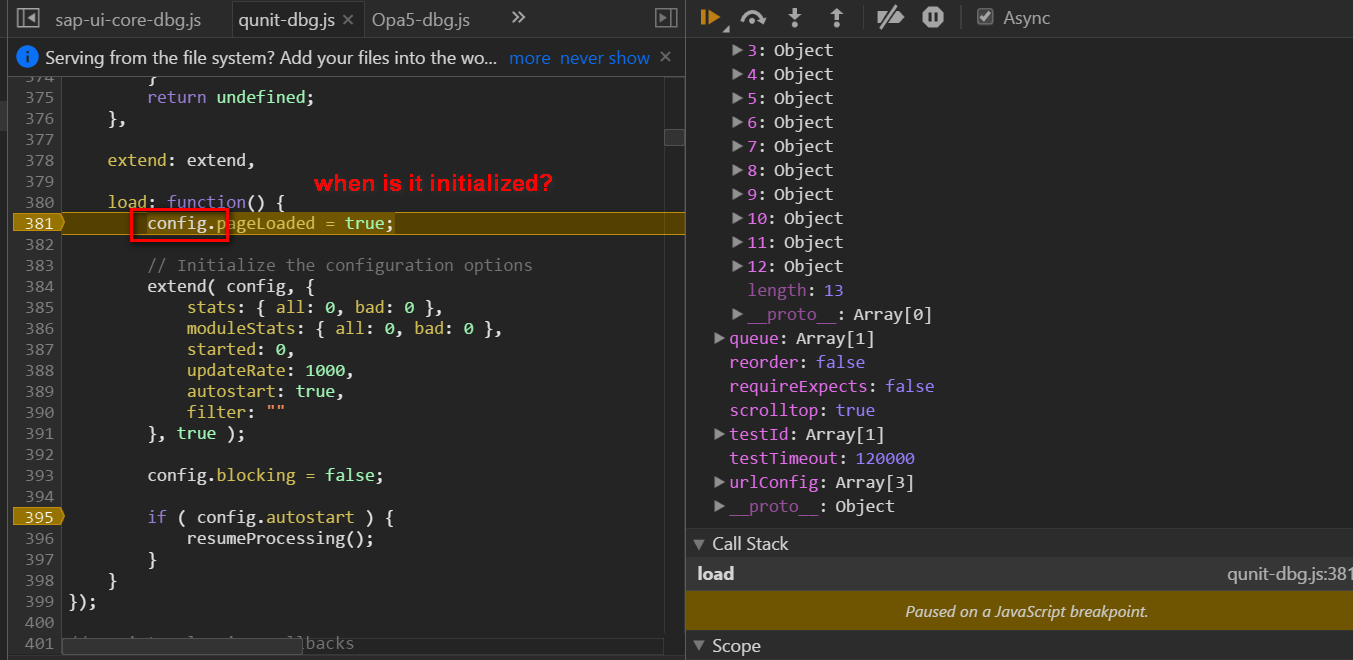1353x660 pixels.
Task: Expand object entry 4
Action: pyautogui.click(x=738, y=74)
